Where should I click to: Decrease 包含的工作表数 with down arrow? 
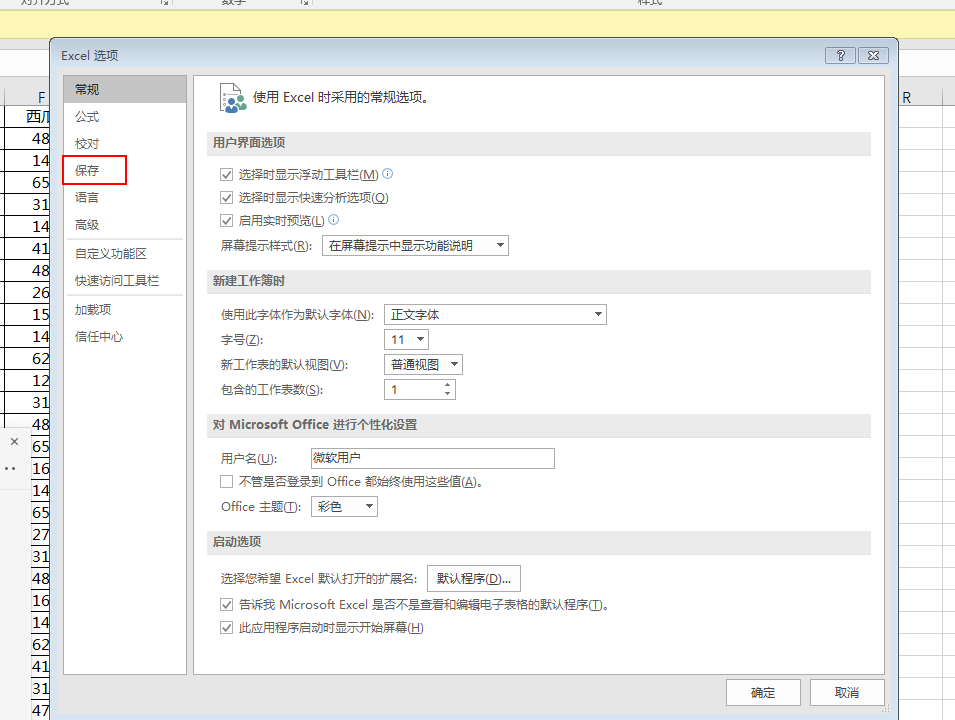point(448,394)
